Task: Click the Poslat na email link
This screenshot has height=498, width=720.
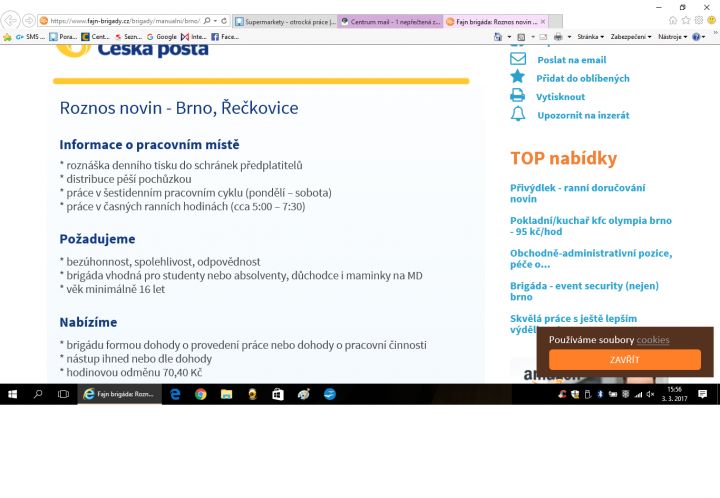Action: click(572, 60)
